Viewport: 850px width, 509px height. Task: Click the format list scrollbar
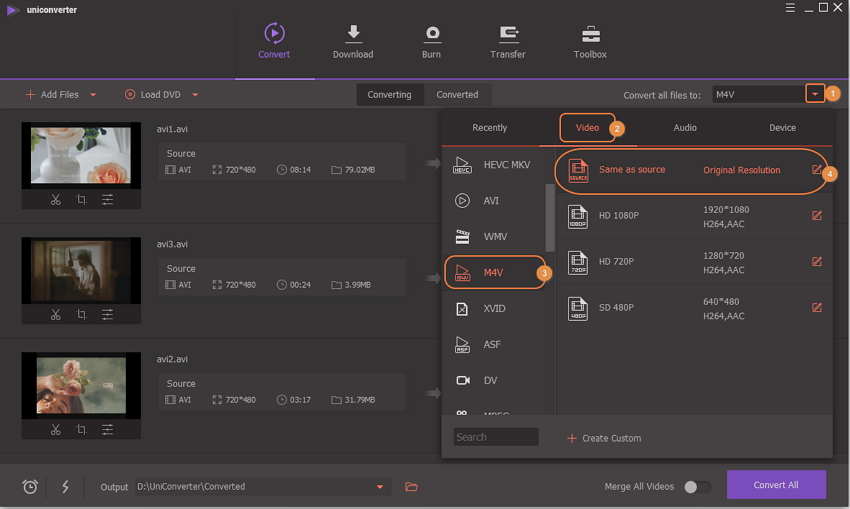click(x=549, y=218)
